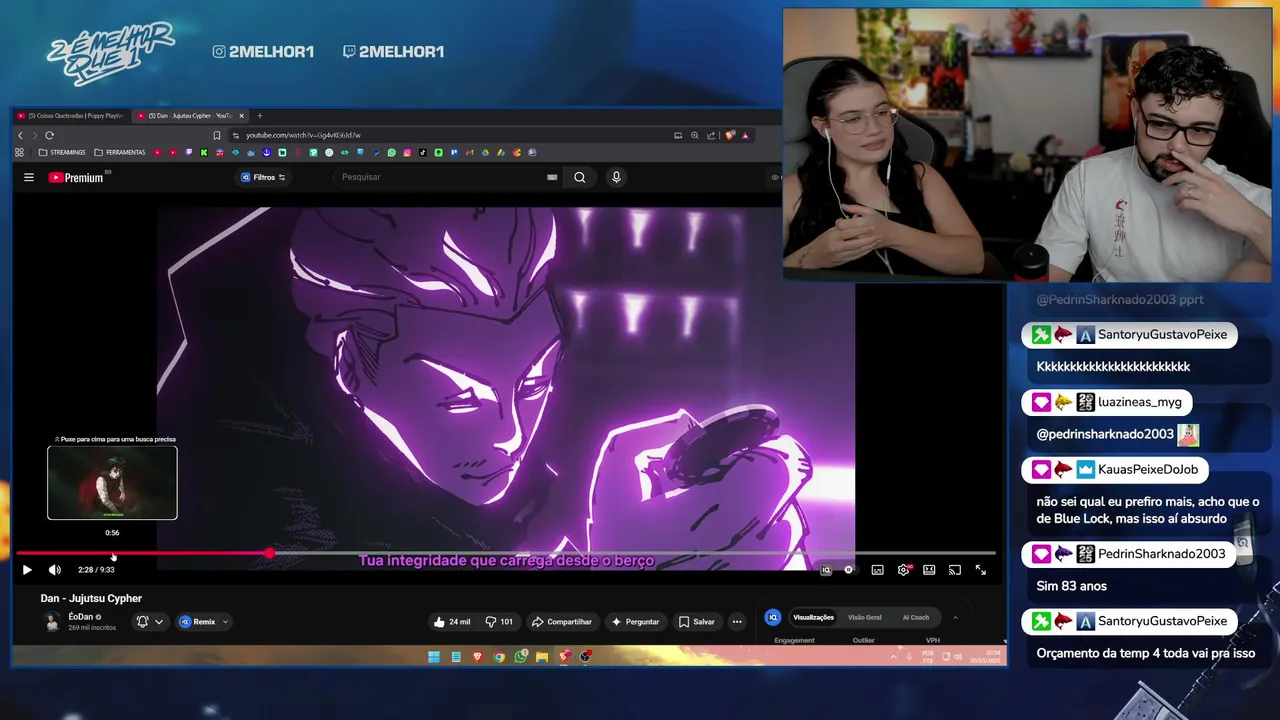Bookmark this page from address bar
Viewport: 1280px width, 720px height.
216,135
